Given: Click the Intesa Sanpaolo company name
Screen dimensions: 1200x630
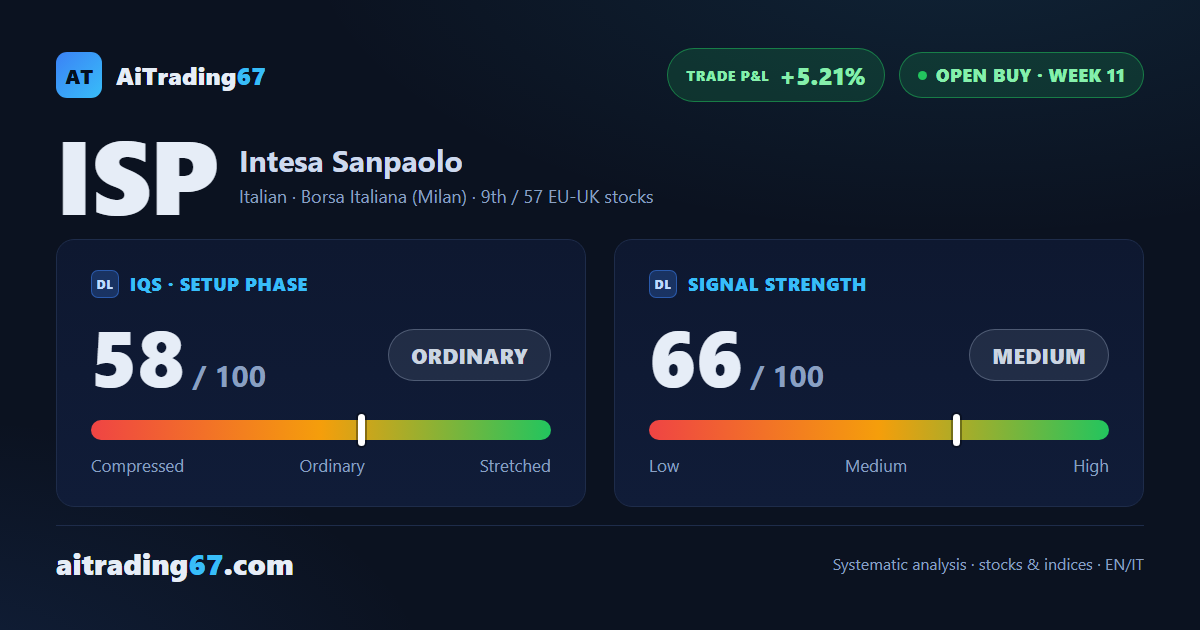Looking at the screenshot, I should point(351,162).
